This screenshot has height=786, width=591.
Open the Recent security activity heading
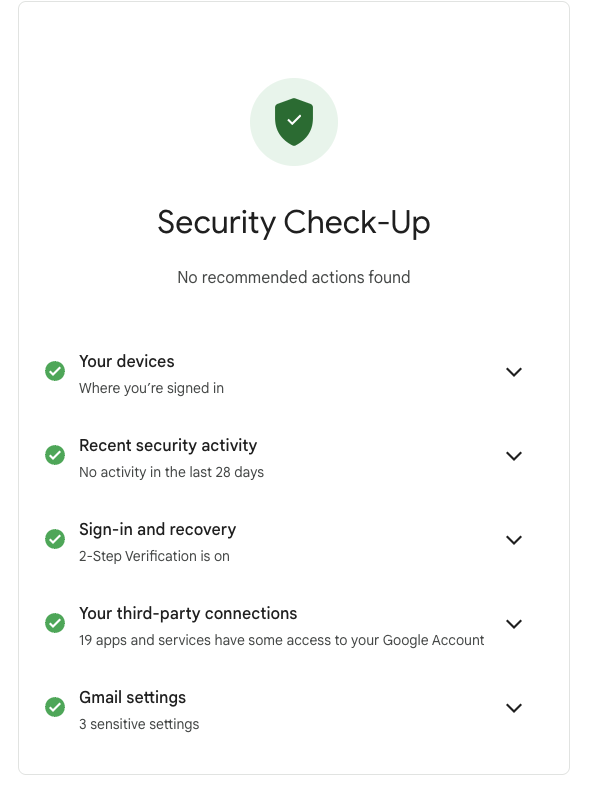[168, 446]
